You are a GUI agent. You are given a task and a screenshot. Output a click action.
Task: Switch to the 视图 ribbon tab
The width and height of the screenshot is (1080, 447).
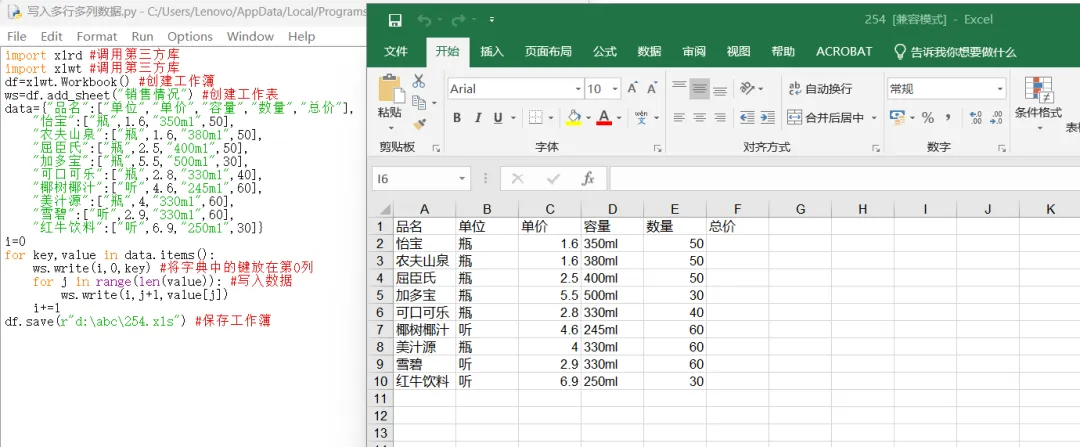pyautogui.click(x=738, y=52)
